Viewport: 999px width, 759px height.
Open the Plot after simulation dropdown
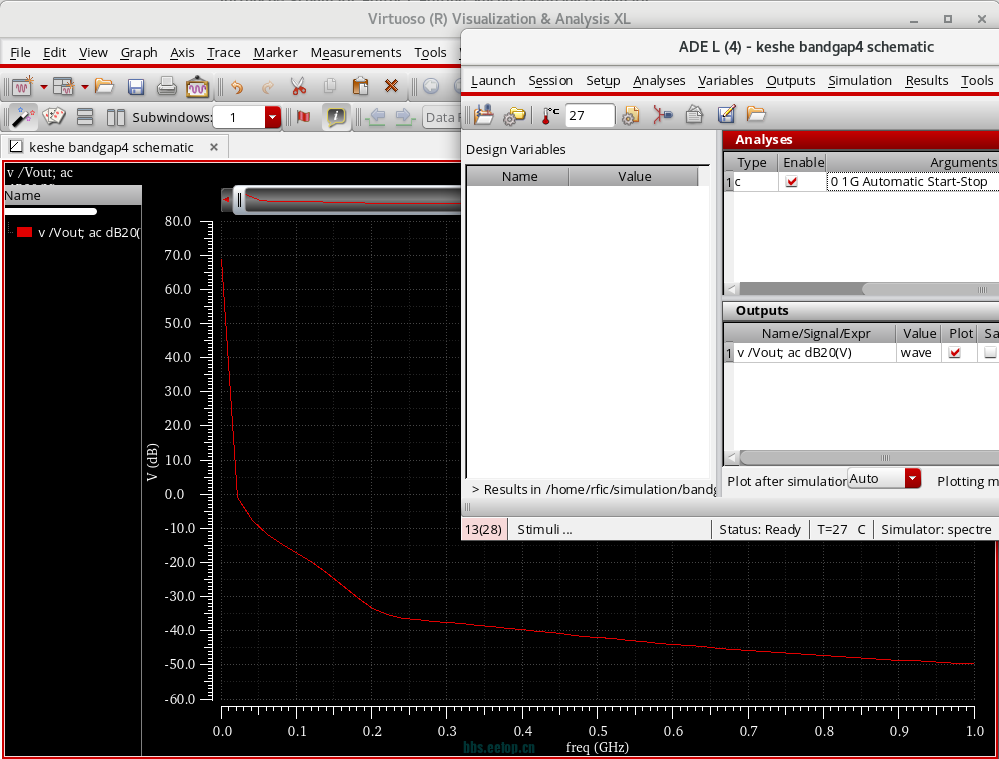click(912, 478)
